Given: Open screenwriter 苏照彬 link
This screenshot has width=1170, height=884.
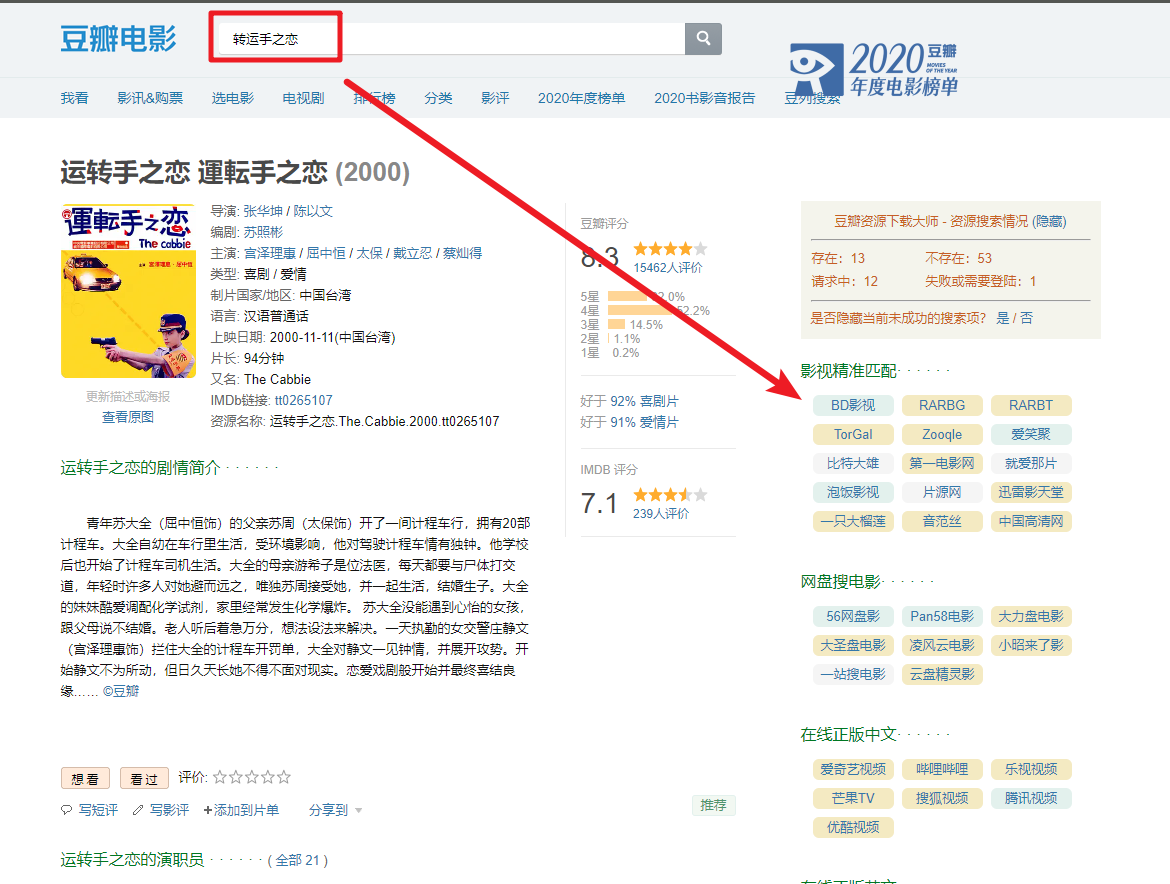Looking at the screenshot, I should coord(263,232).
